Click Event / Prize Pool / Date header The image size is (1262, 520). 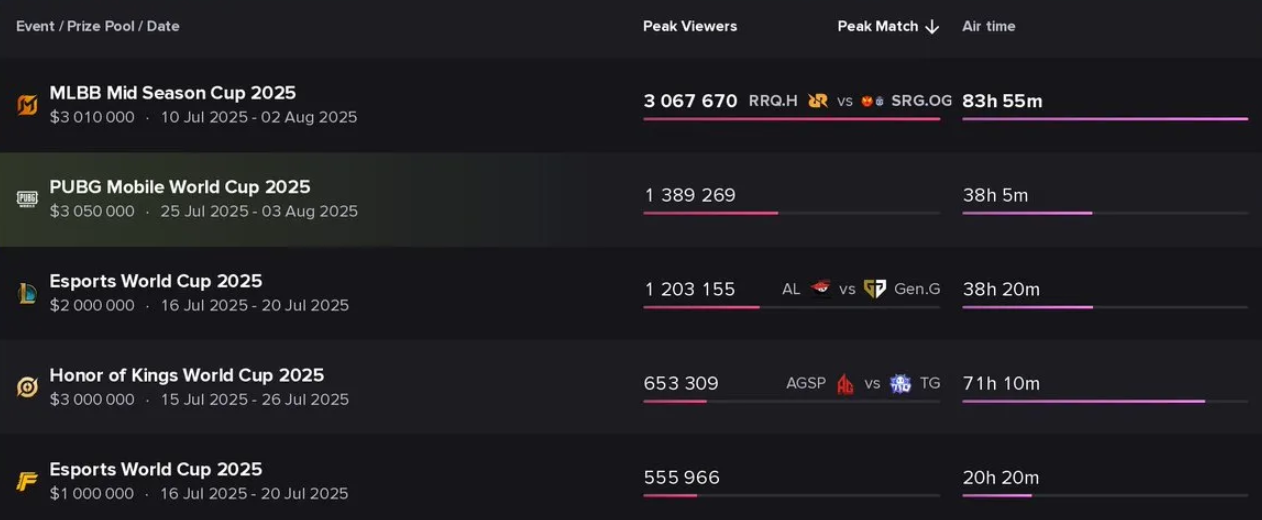98,27
